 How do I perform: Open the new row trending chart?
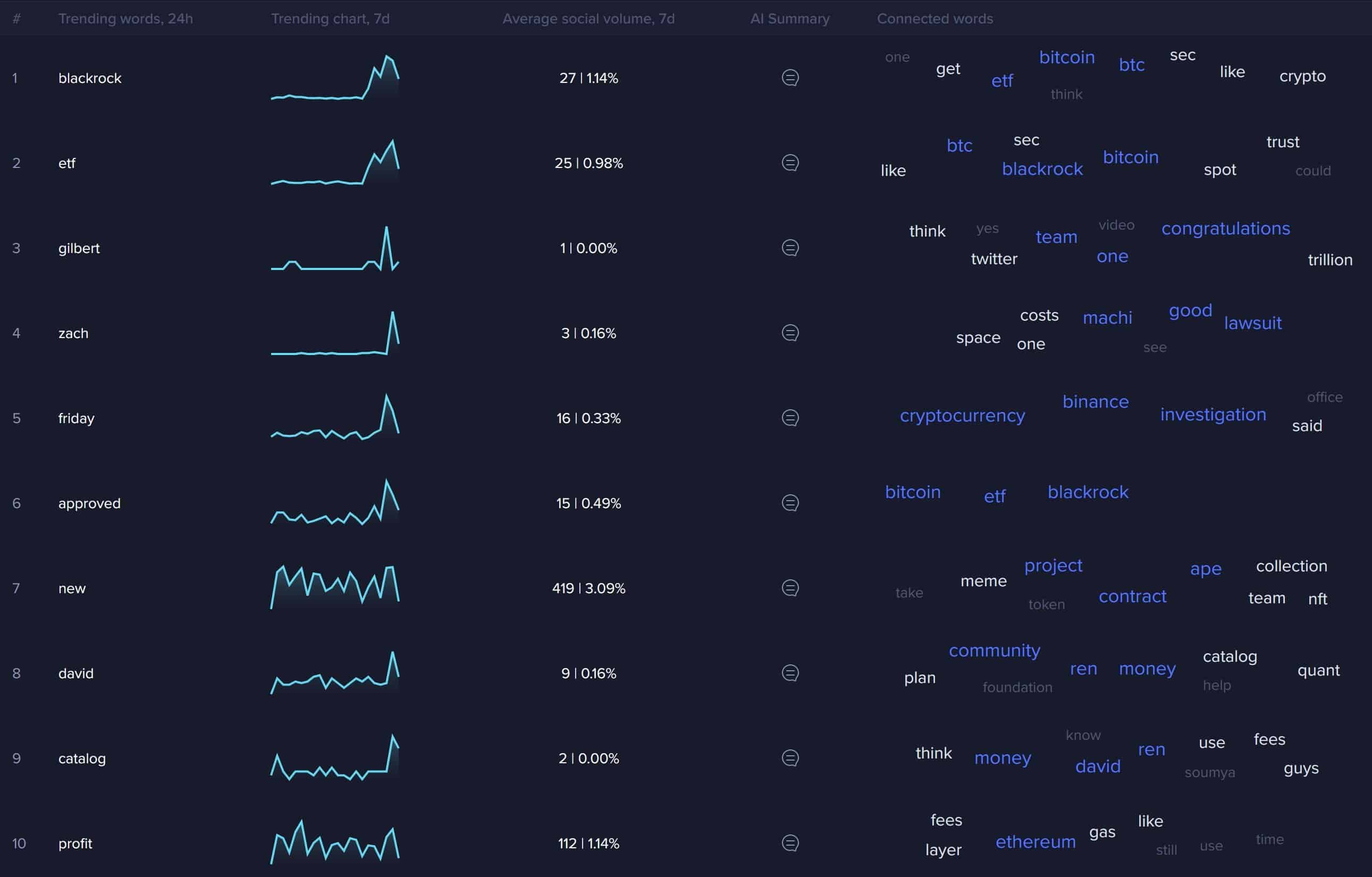click(x=335, y=587)
